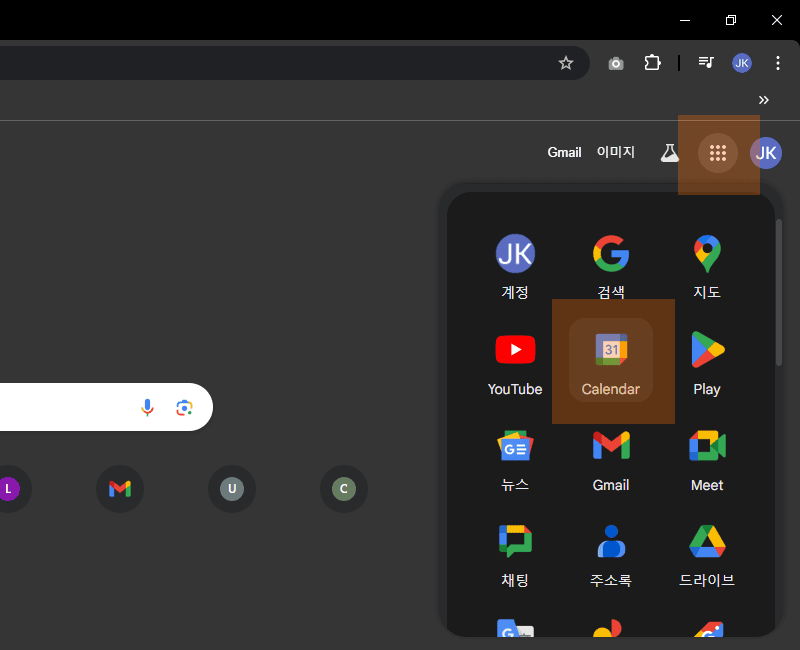Open the 지도 Maps app
This screenshot has height=650, width=800.
coord(707,265)
